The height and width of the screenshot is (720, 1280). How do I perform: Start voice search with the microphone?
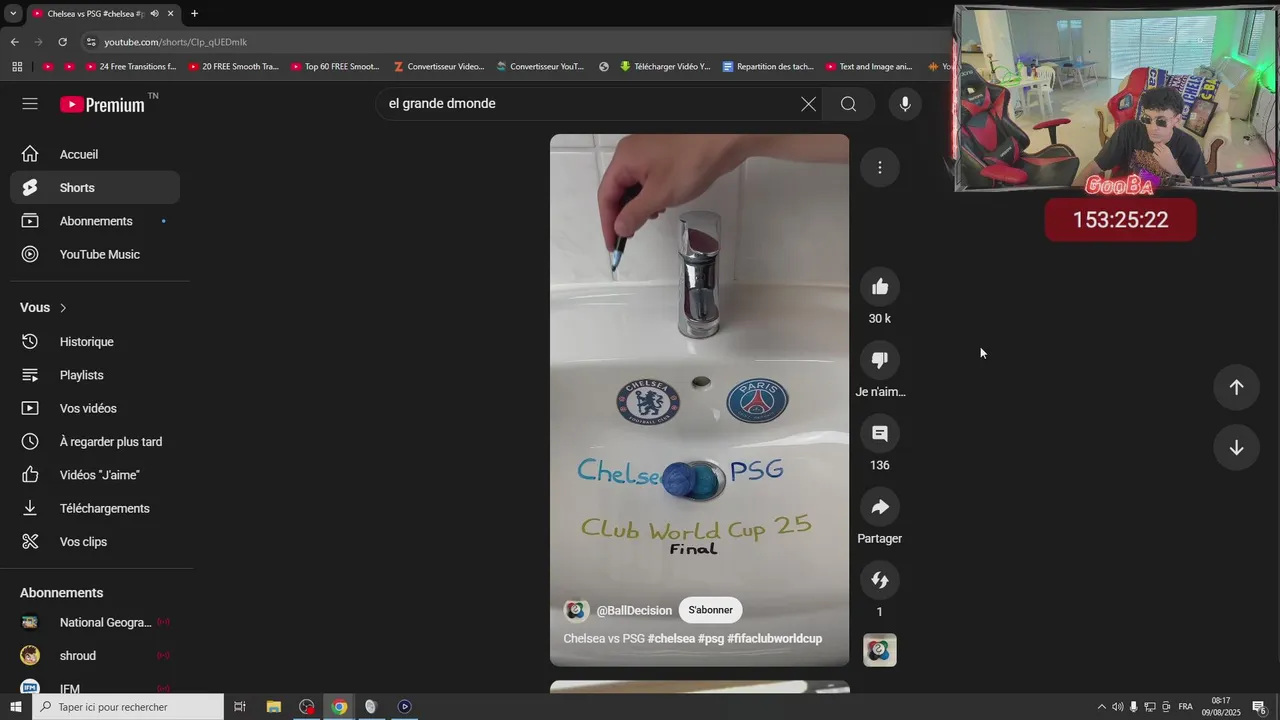(x=905, y=104)
